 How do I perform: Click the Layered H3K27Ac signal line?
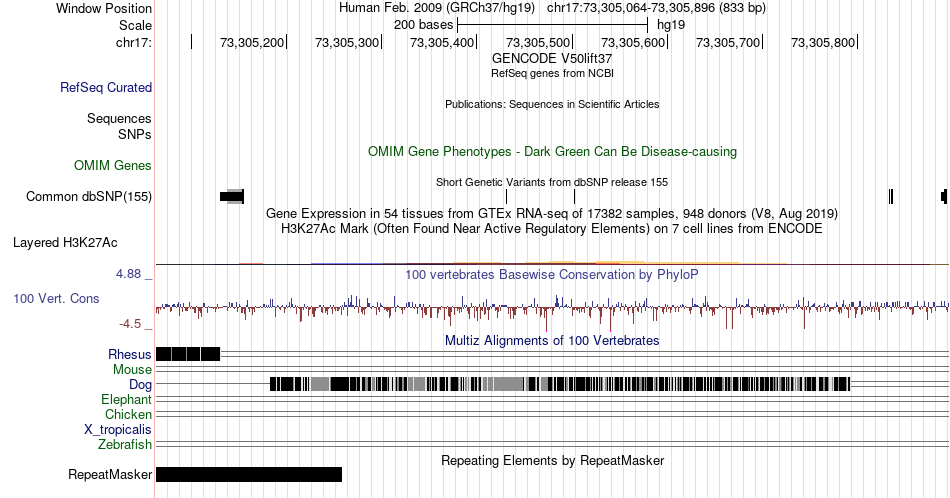(x=552, y=263)
